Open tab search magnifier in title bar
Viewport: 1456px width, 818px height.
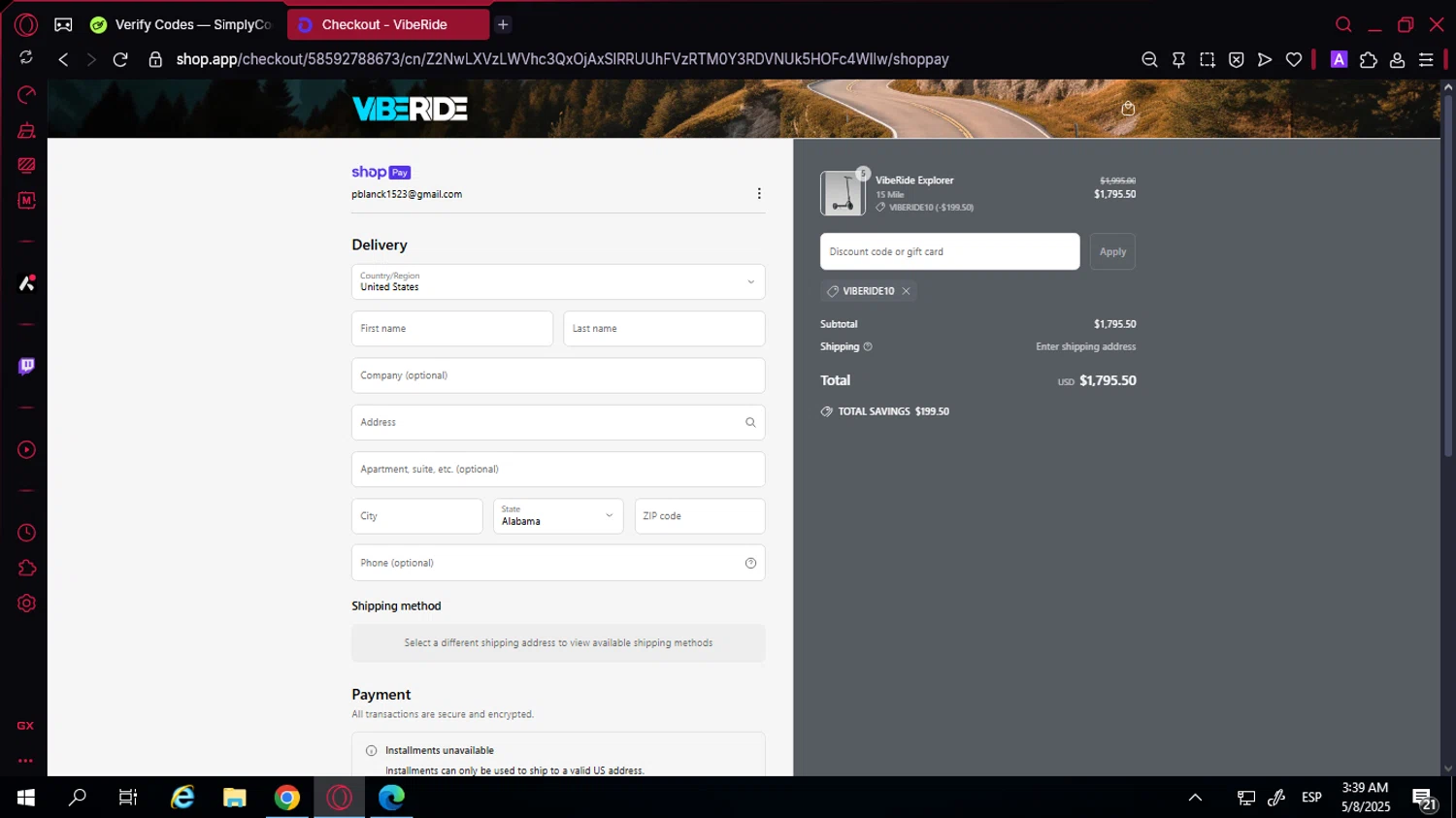click(x=1343, y=25)
